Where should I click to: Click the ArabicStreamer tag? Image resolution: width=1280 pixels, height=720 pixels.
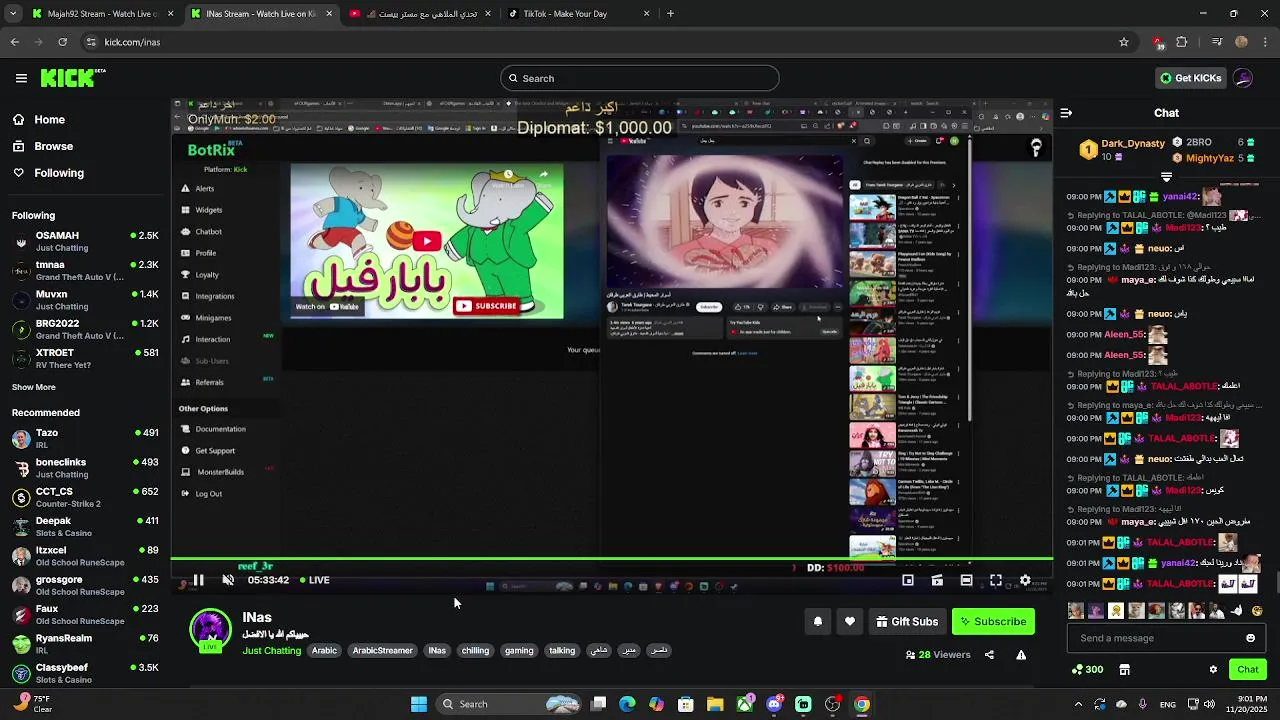click(x=382, y=651)
